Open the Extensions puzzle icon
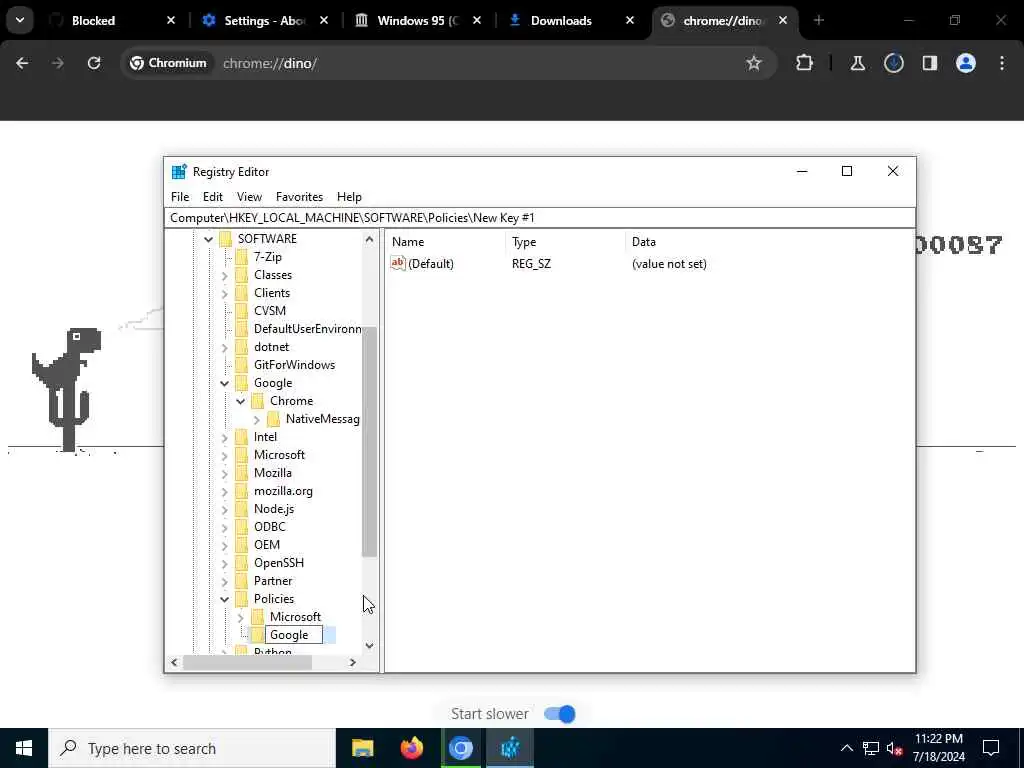Viewport: 1024px width, 768px height. point(805,63)
